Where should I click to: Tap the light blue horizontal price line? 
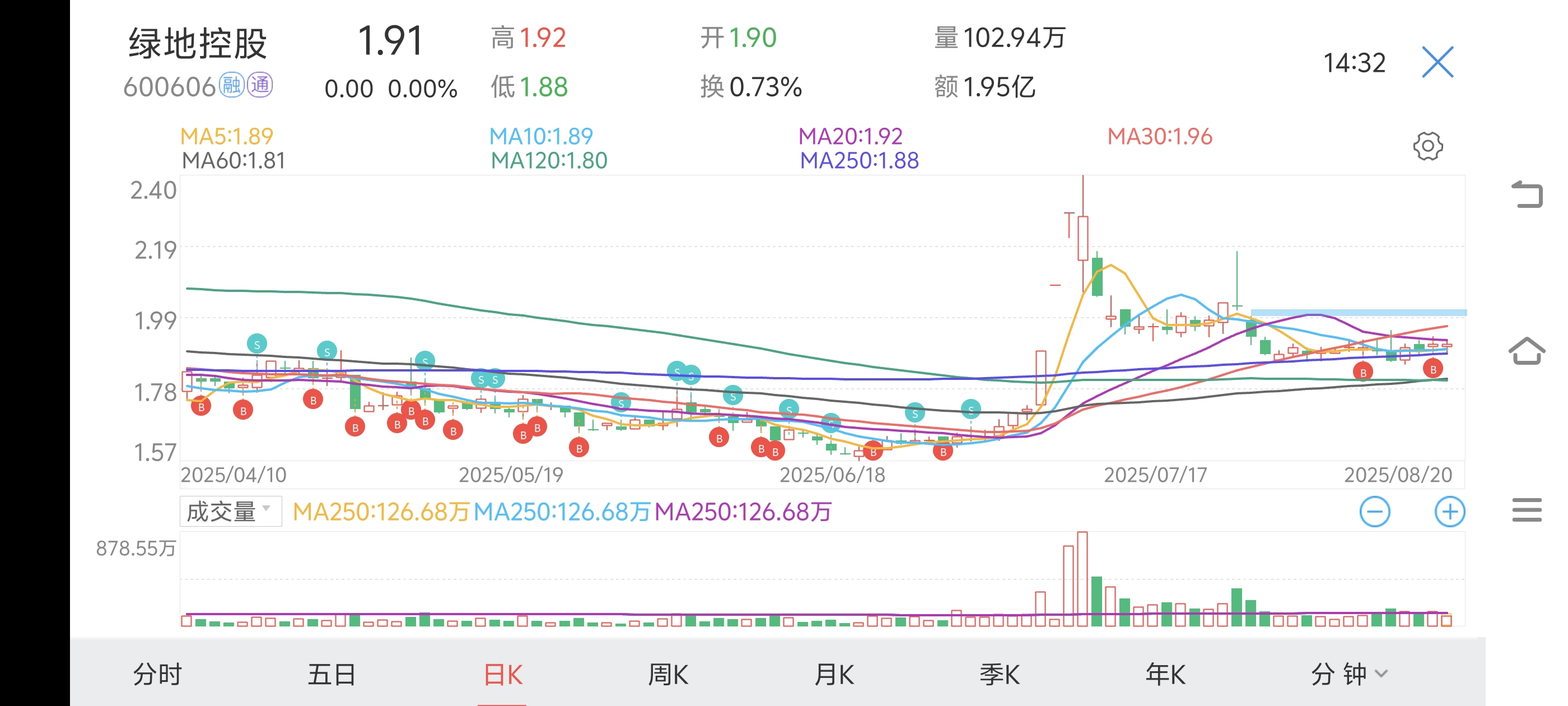1358,313
